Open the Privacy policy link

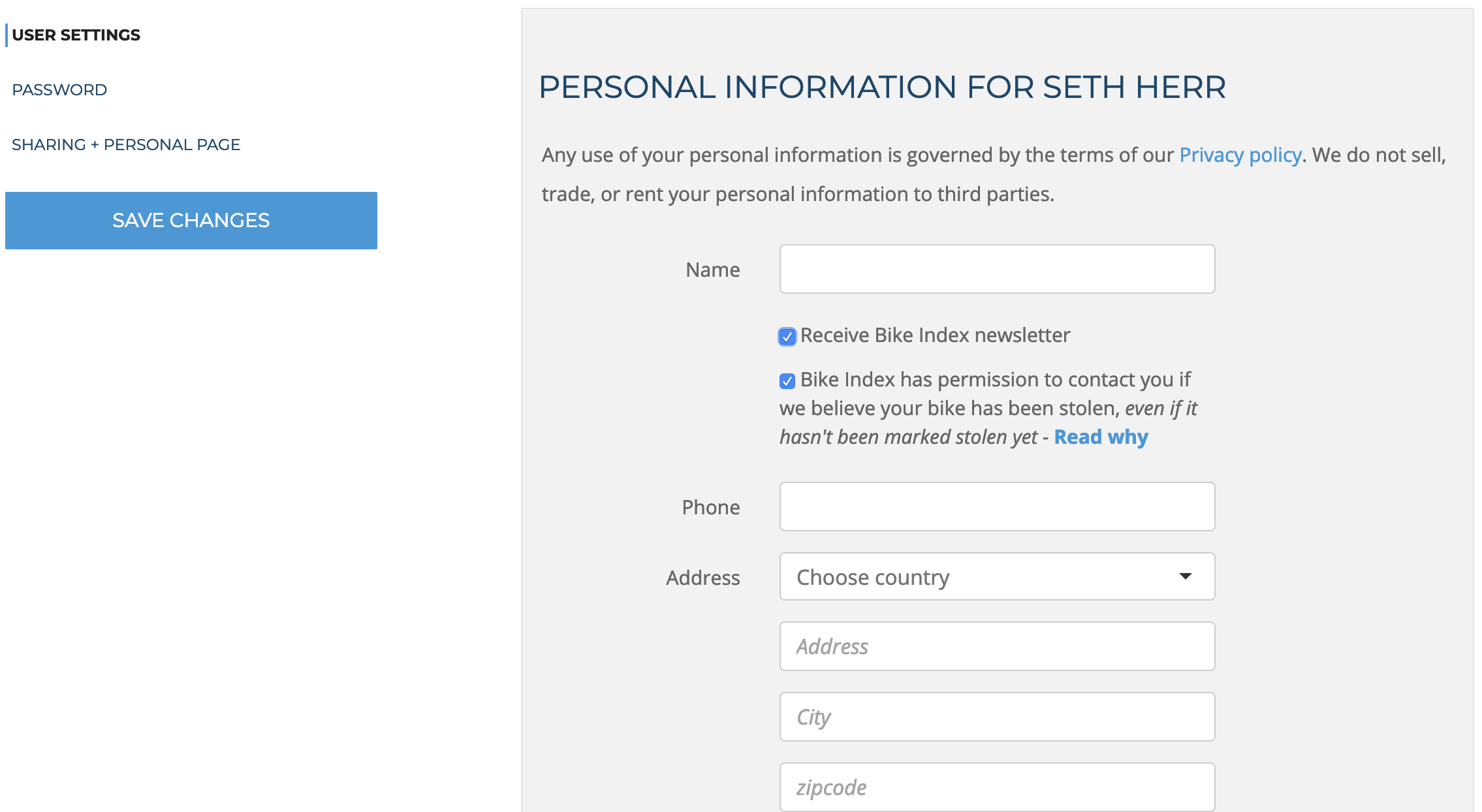pos(1240,155)
